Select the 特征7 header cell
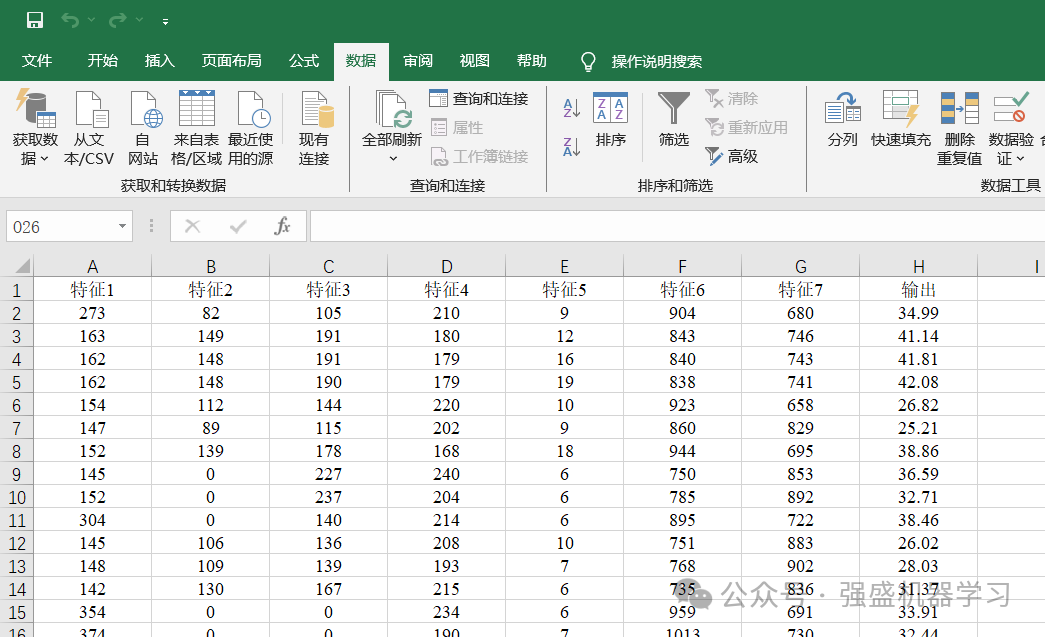Image resolution: width=1045 pixels, height=637 pixels. coord(800,289)
